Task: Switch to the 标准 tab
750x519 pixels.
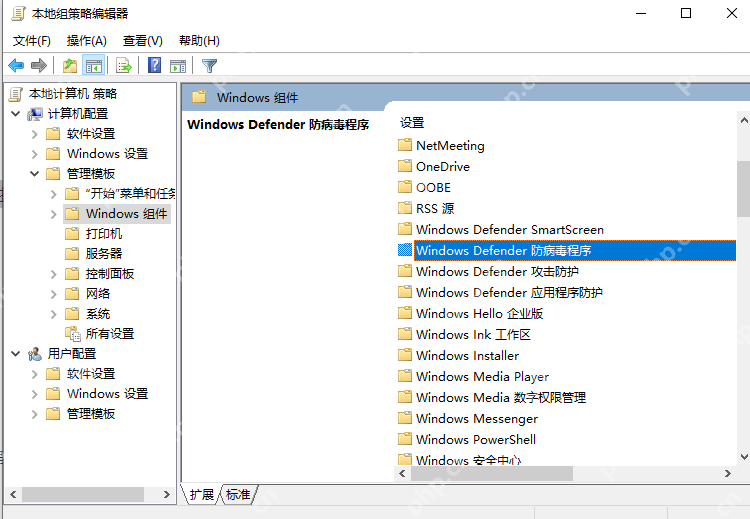Action: (238, 494)
